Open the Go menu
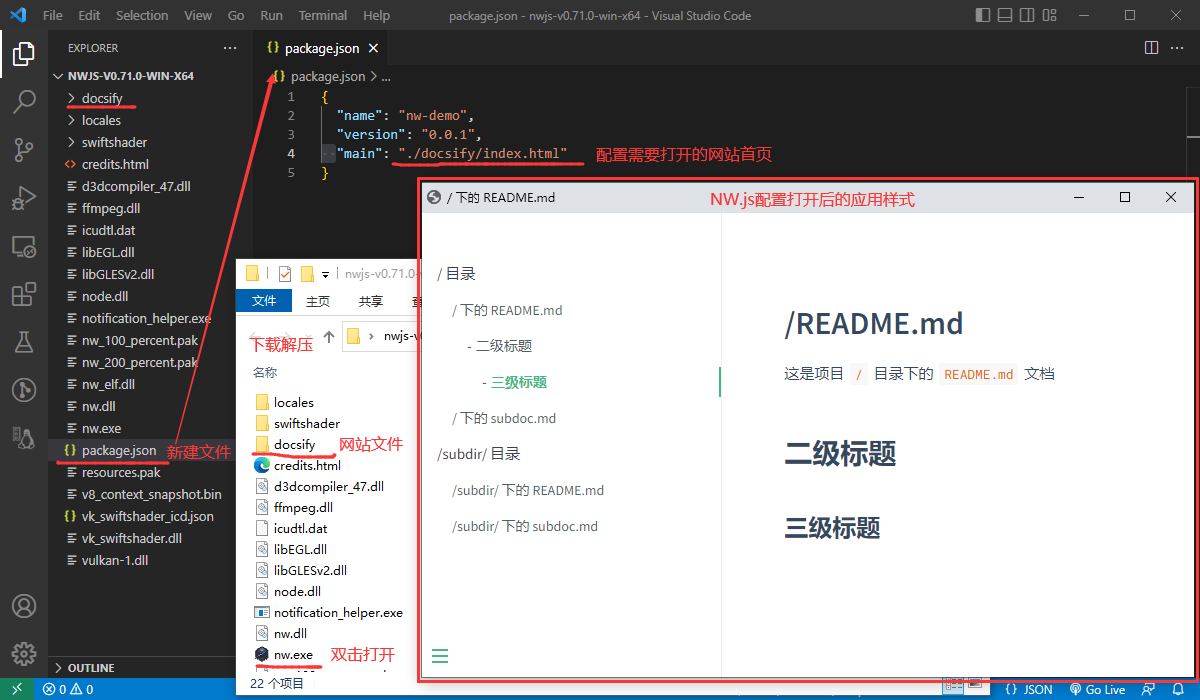 (236, 16)
